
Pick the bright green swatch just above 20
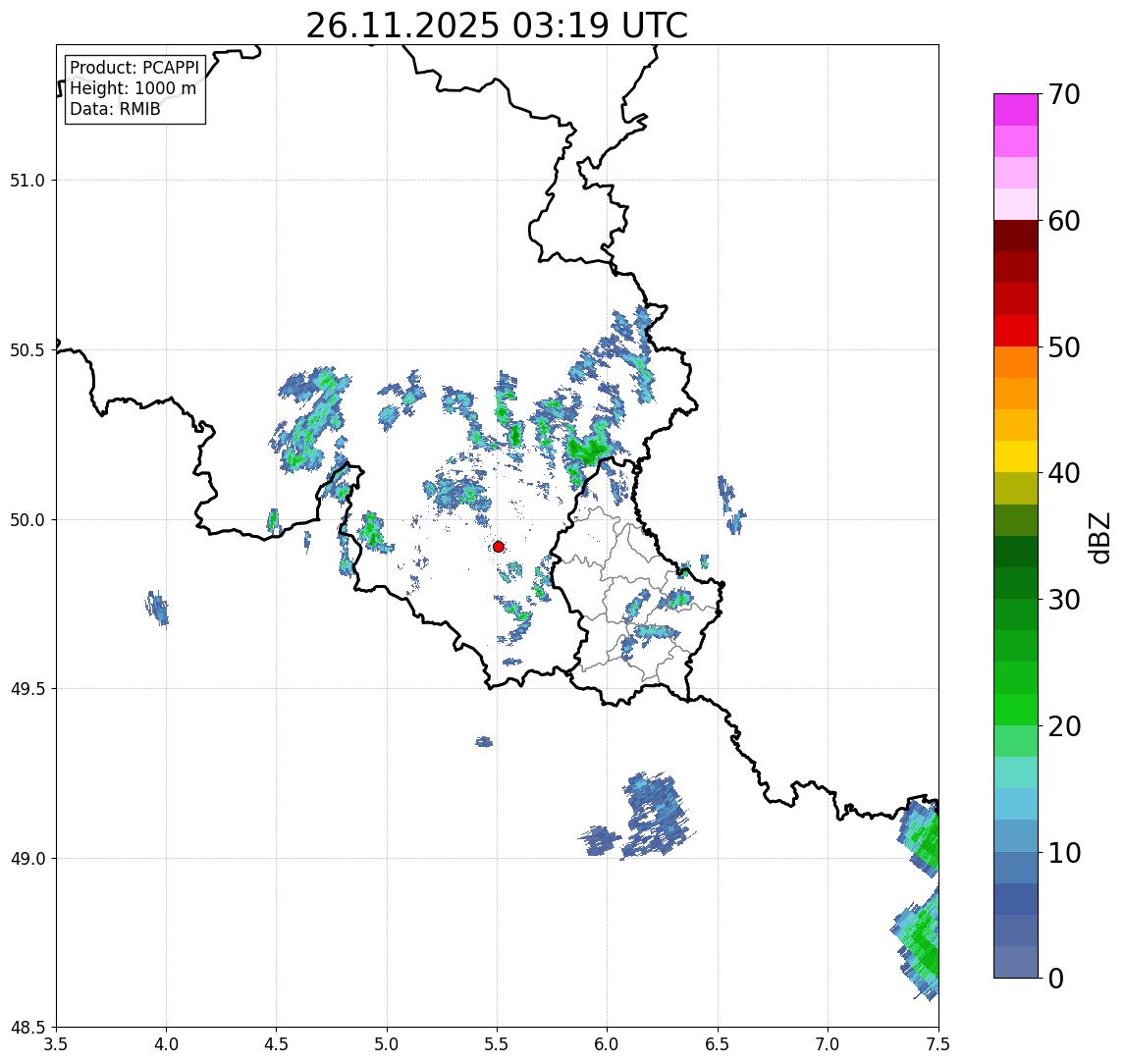pos(1016,709)
